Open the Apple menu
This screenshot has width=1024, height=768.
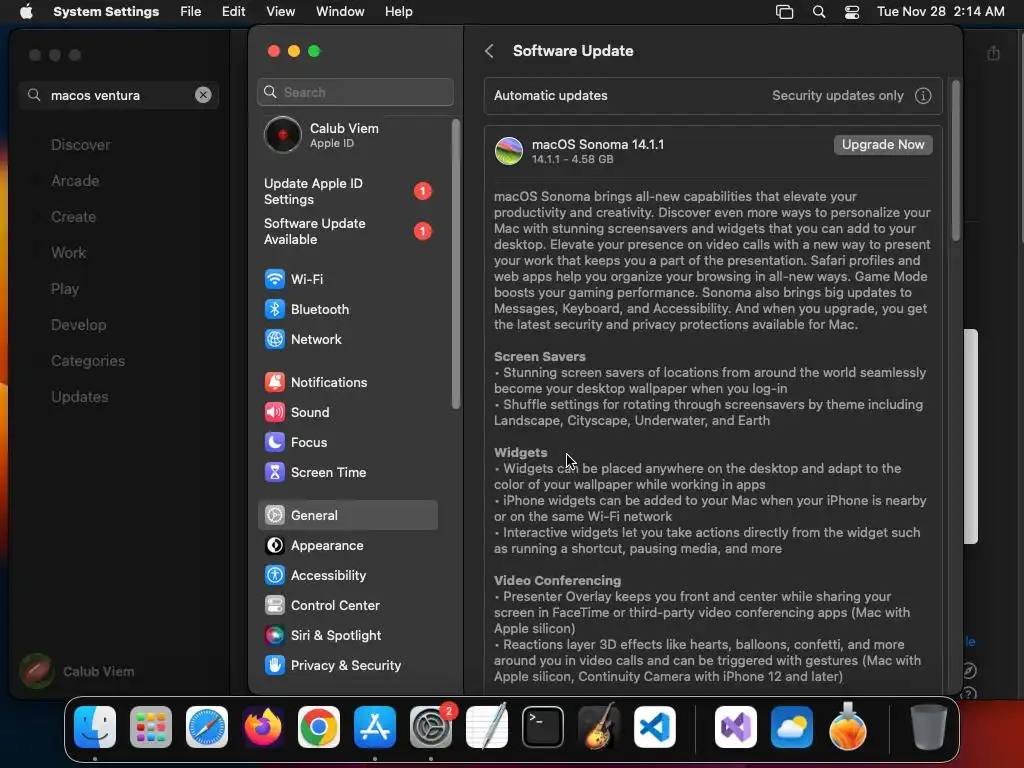(x=26, y=12)
